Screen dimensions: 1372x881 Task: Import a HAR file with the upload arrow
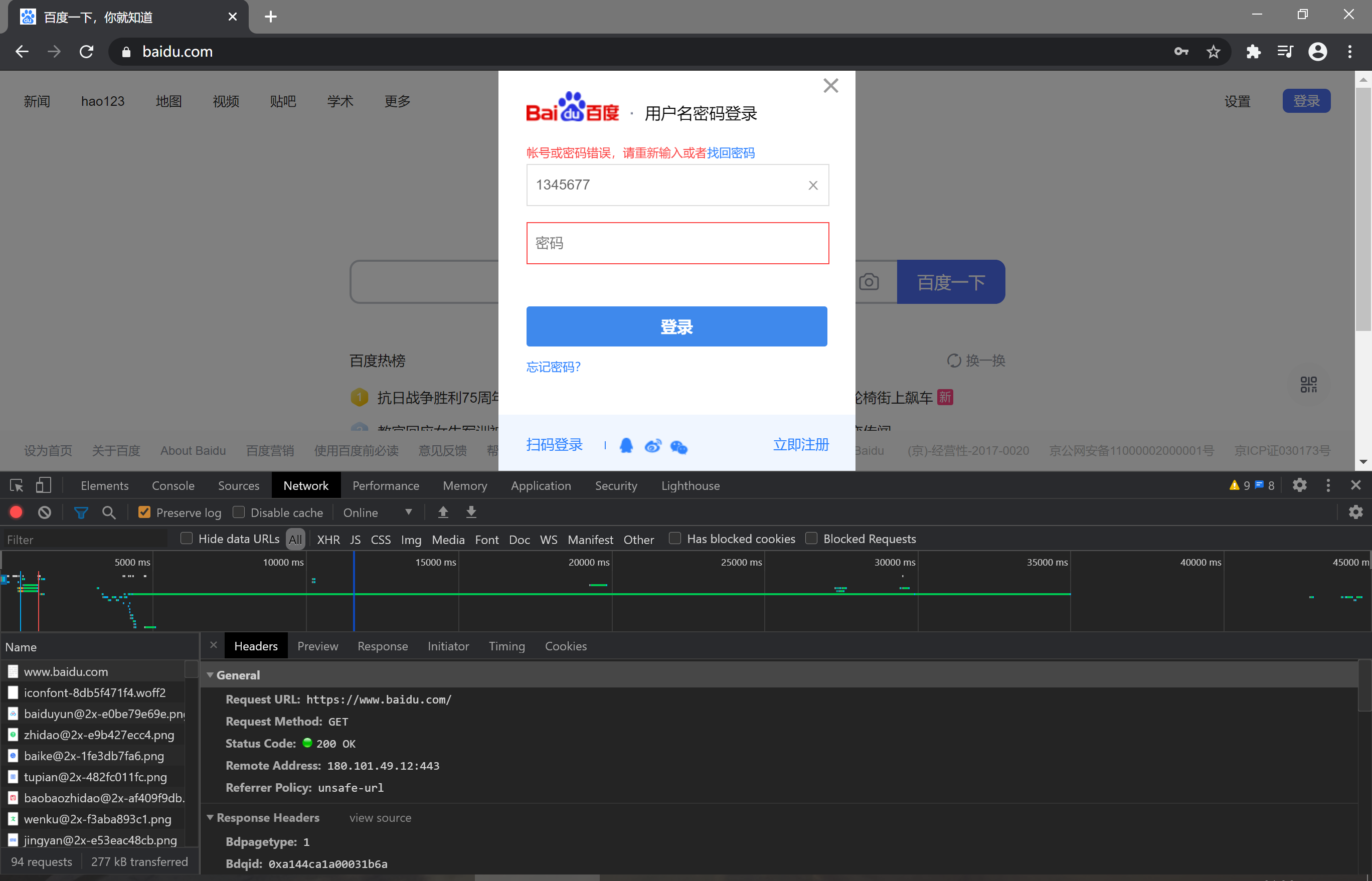(443, 512)
